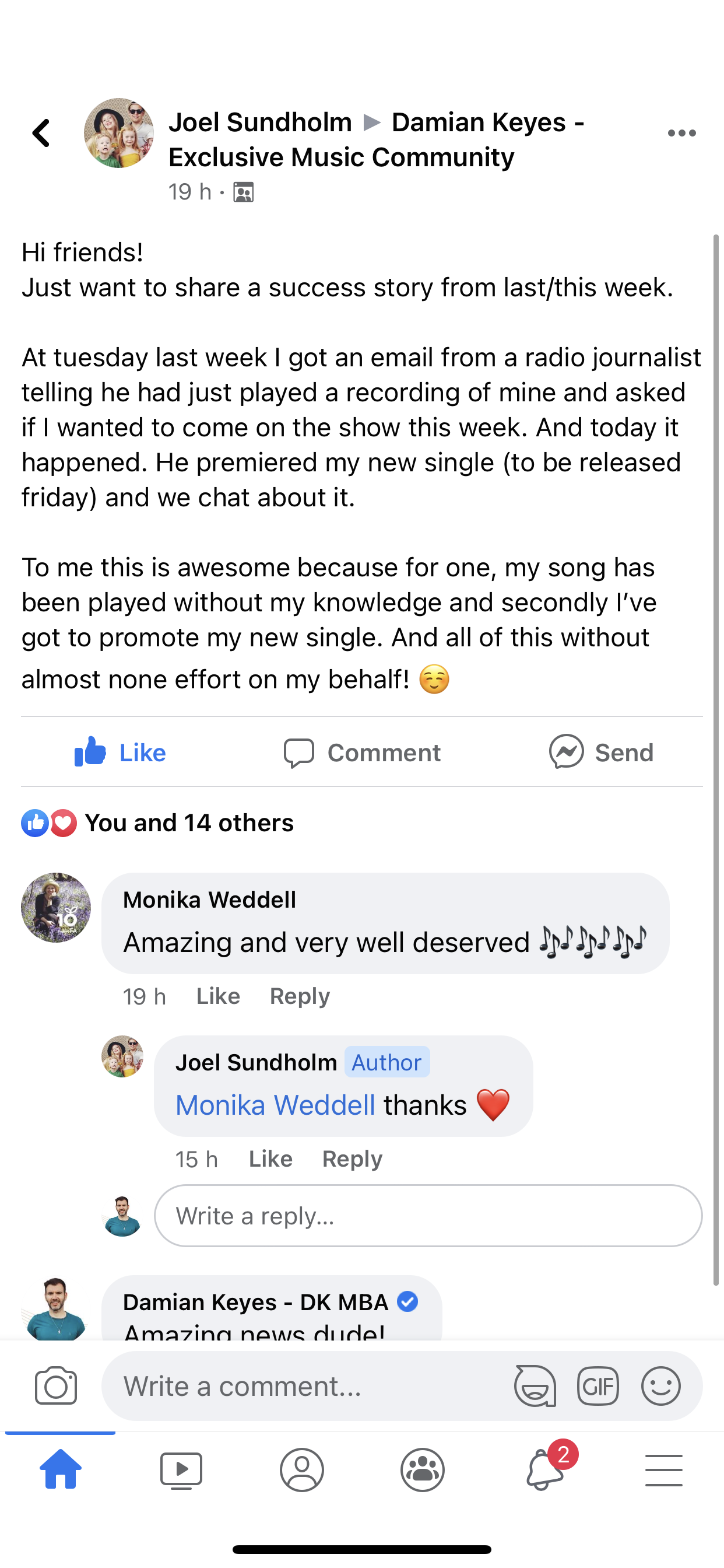724x1568 pixels.
Task: Open notifications bell with 2 badge
Action: pos(544,1469)
